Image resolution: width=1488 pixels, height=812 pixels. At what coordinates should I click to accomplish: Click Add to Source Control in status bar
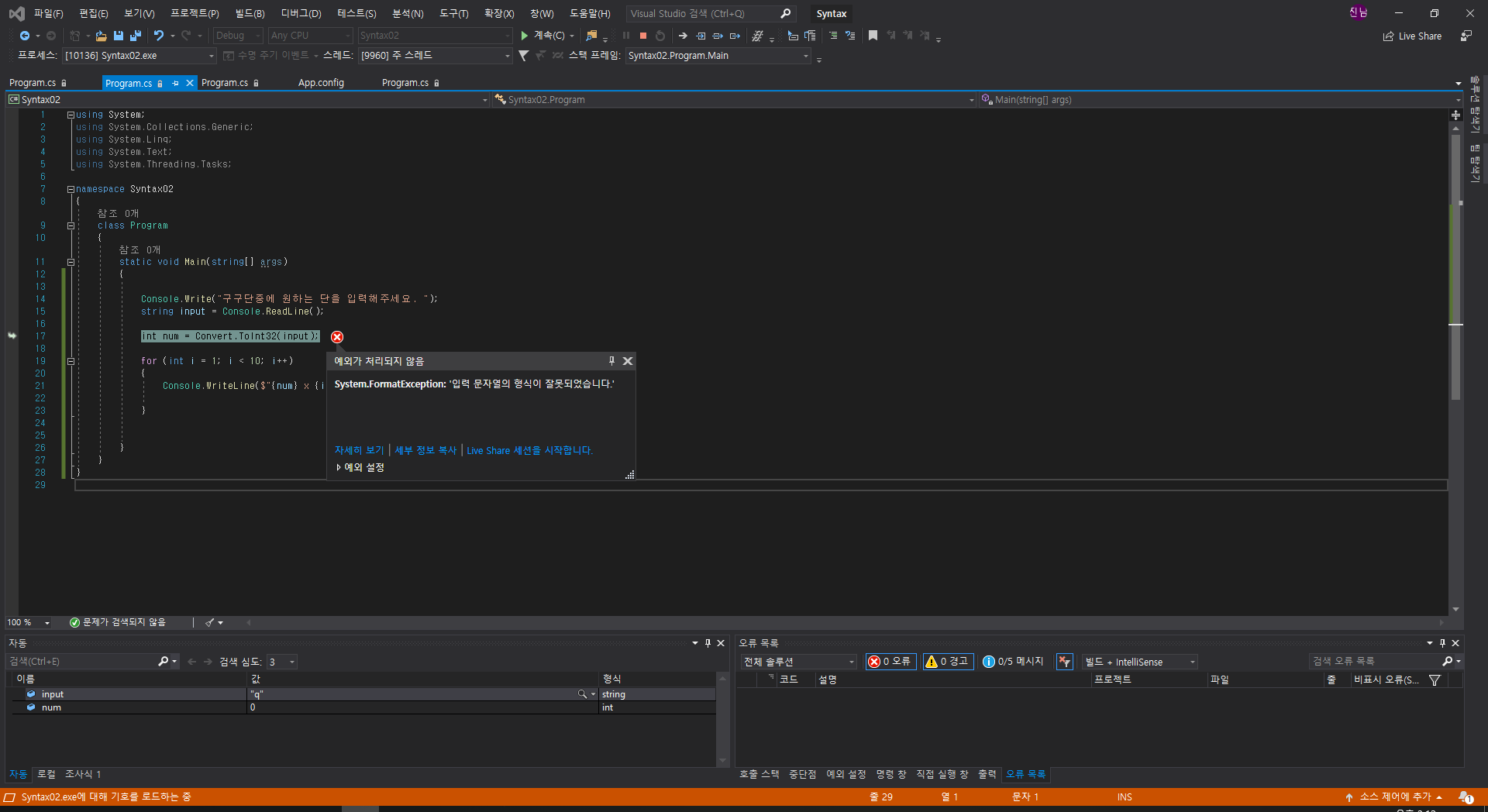(1393, 797)
